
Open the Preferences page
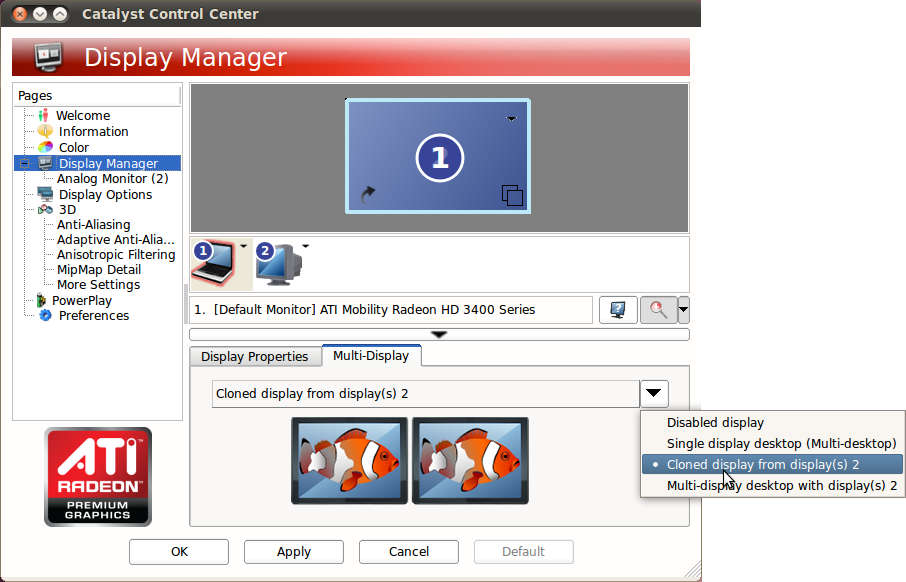pos(94,316)
